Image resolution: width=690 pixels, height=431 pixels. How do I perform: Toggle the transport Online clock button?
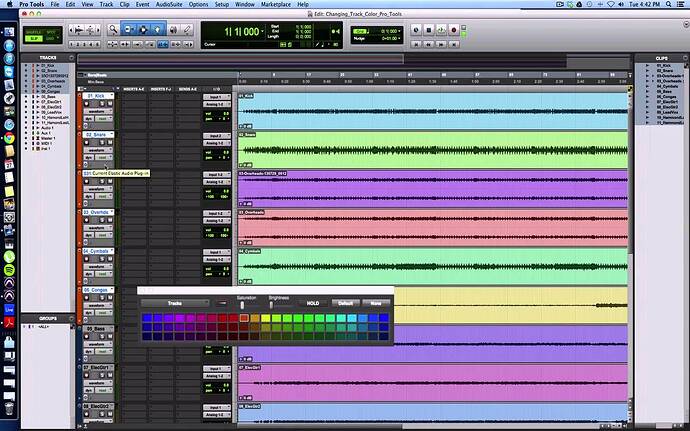pos(416,30)
